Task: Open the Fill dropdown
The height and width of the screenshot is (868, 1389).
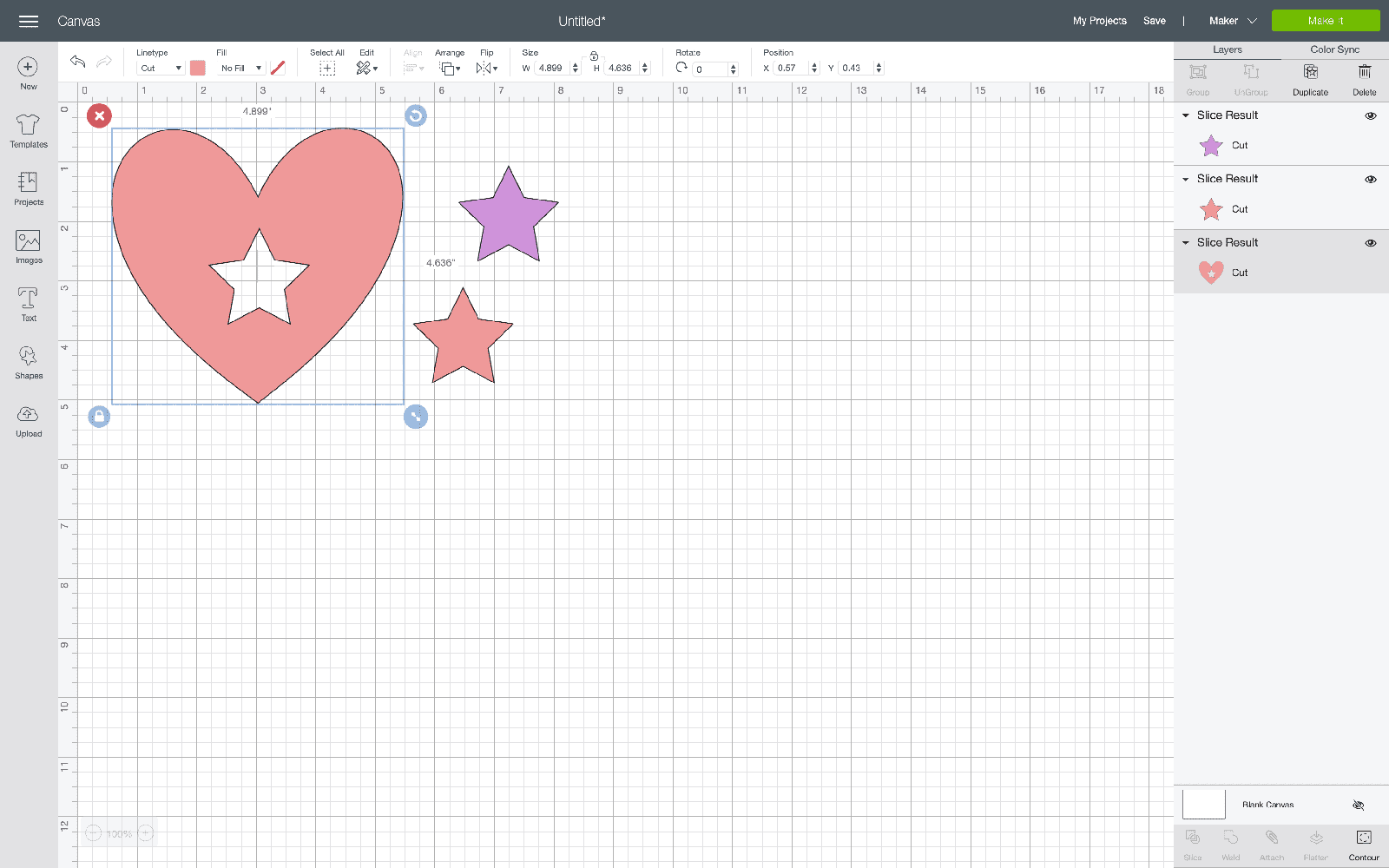Action: 240,68
